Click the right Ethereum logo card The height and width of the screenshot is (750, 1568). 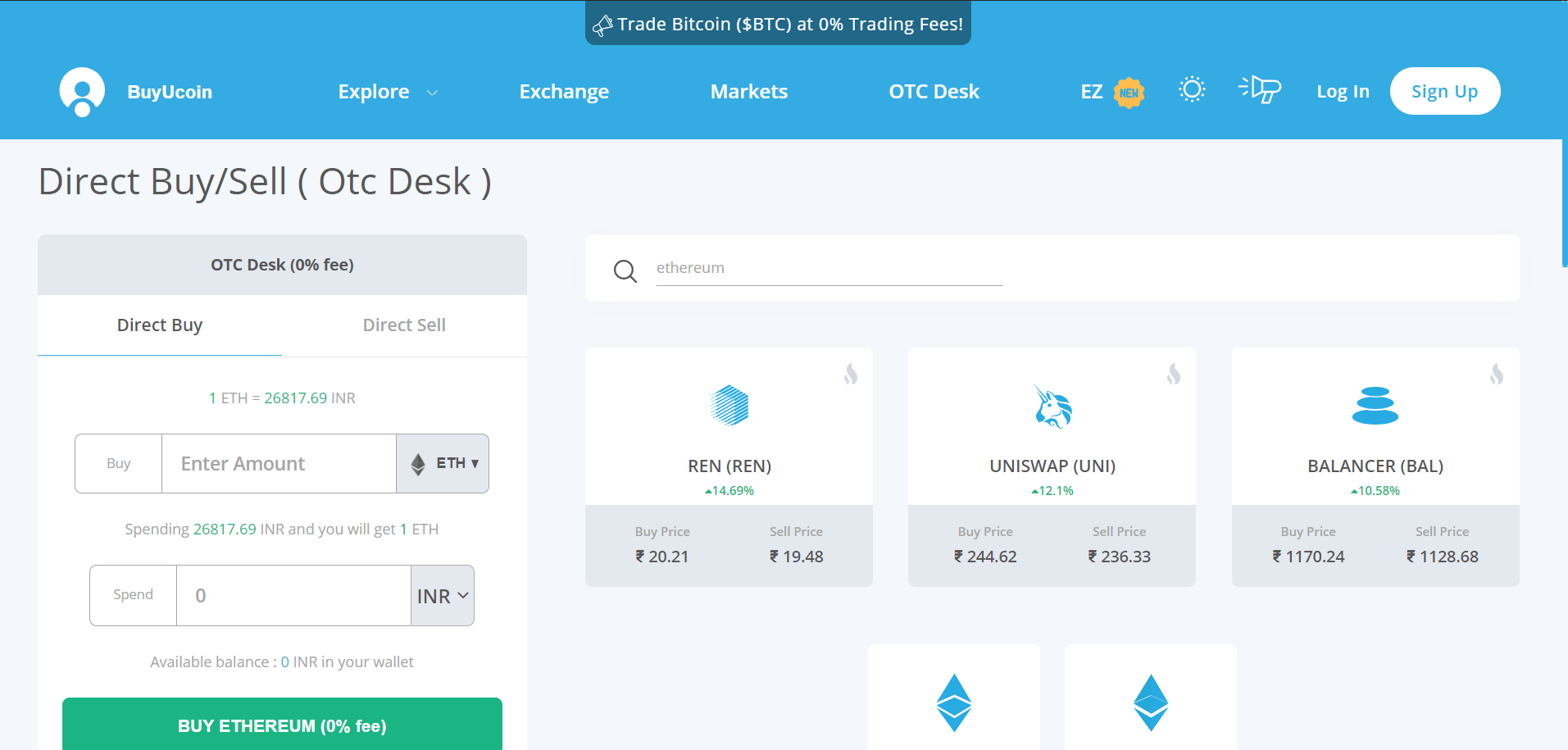pos(1151,698)
